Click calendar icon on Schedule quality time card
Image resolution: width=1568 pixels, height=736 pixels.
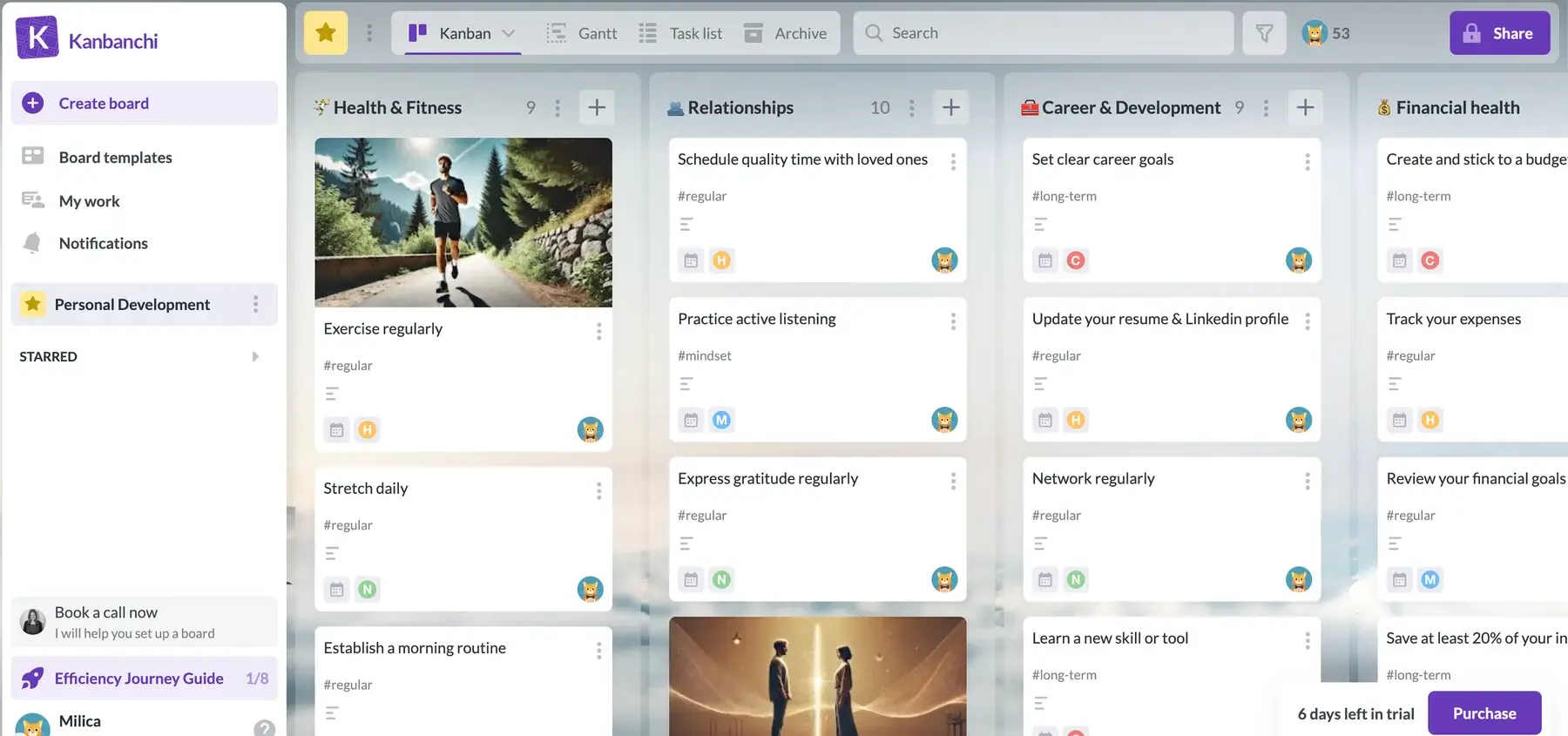pyautogui.click(x=691, y=260)
